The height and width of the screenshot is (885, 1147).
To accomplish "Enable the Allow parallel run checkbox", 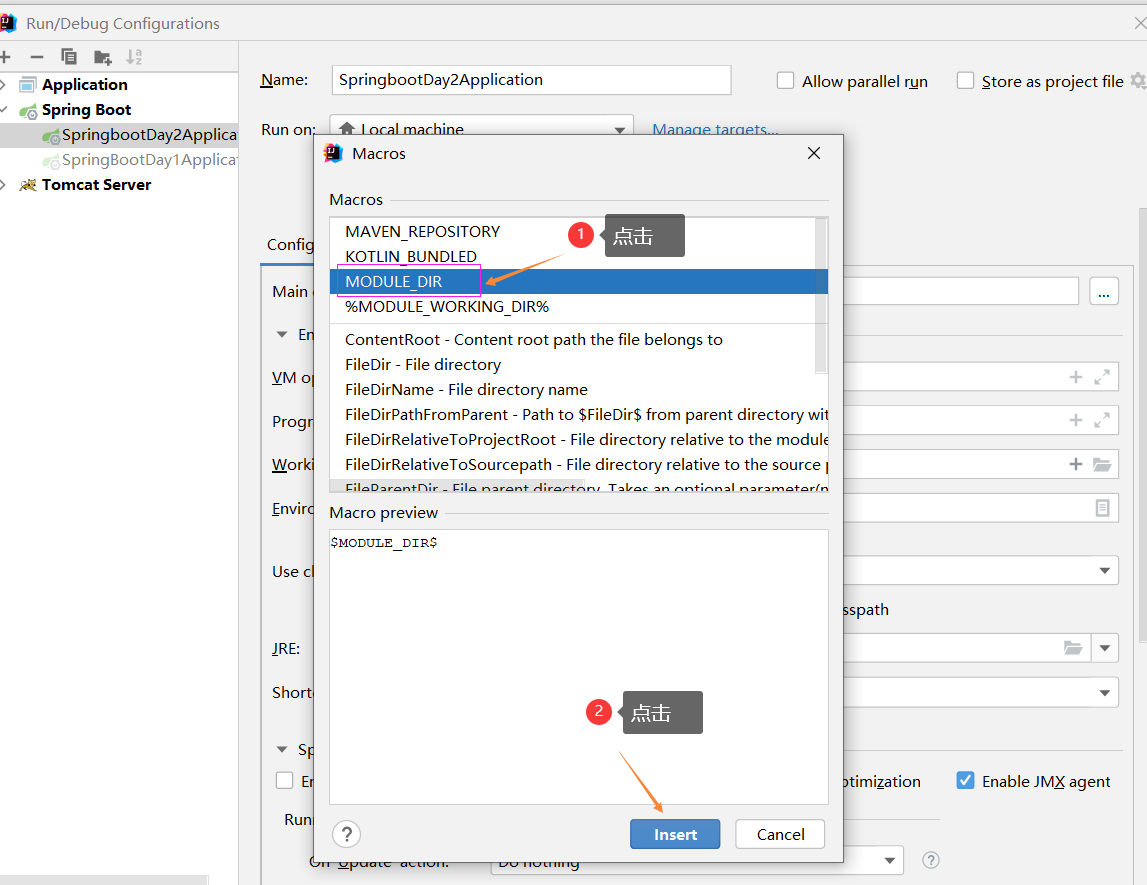I will (x=785, y=80).
